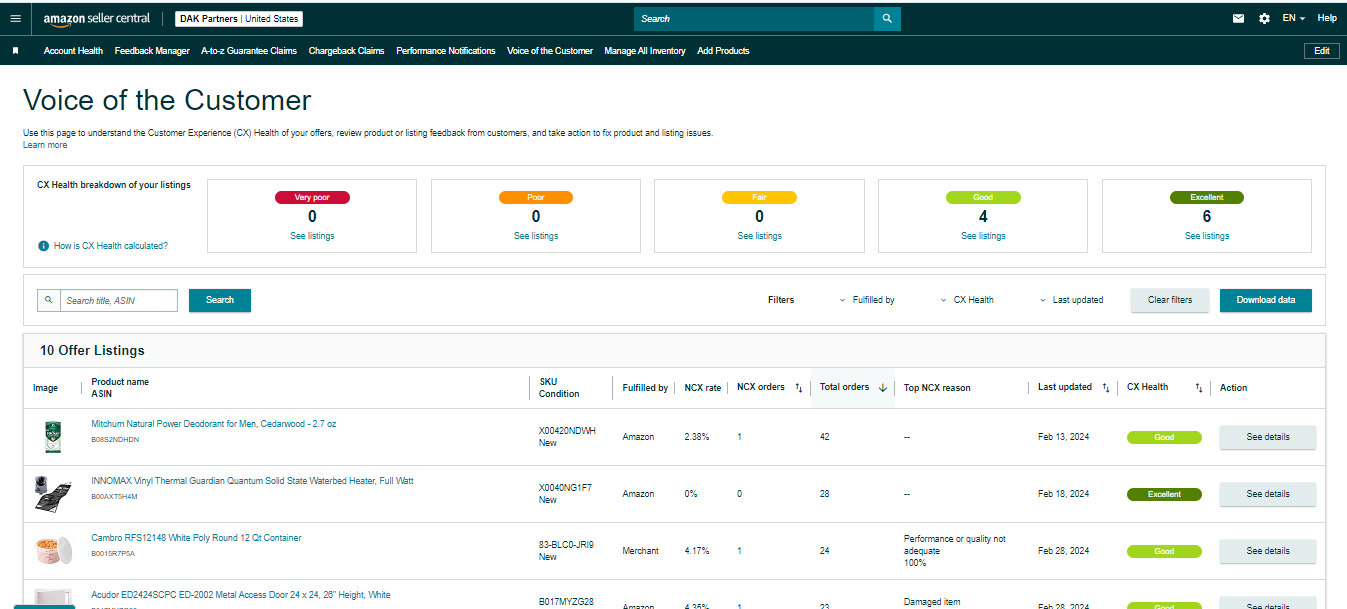The height and width of the screenshot is (609, 1347).
Task: Open the EN language dropdown
Action: point(1294,18)
